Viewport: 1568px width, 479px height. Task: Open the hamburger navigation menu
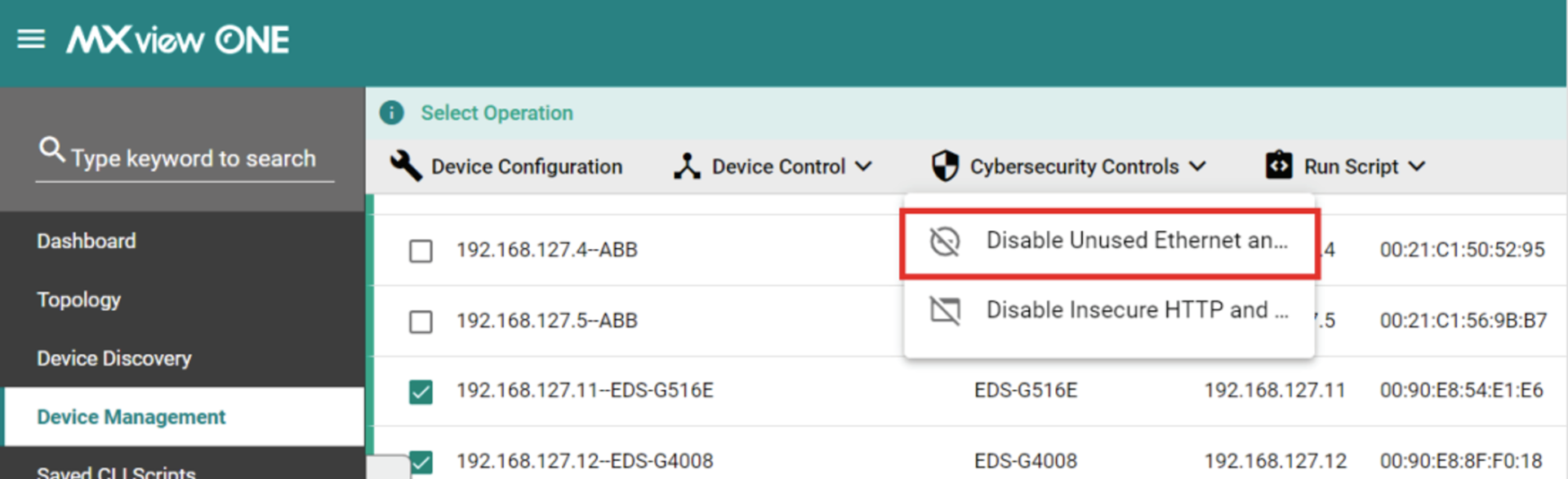pos(31,38)
